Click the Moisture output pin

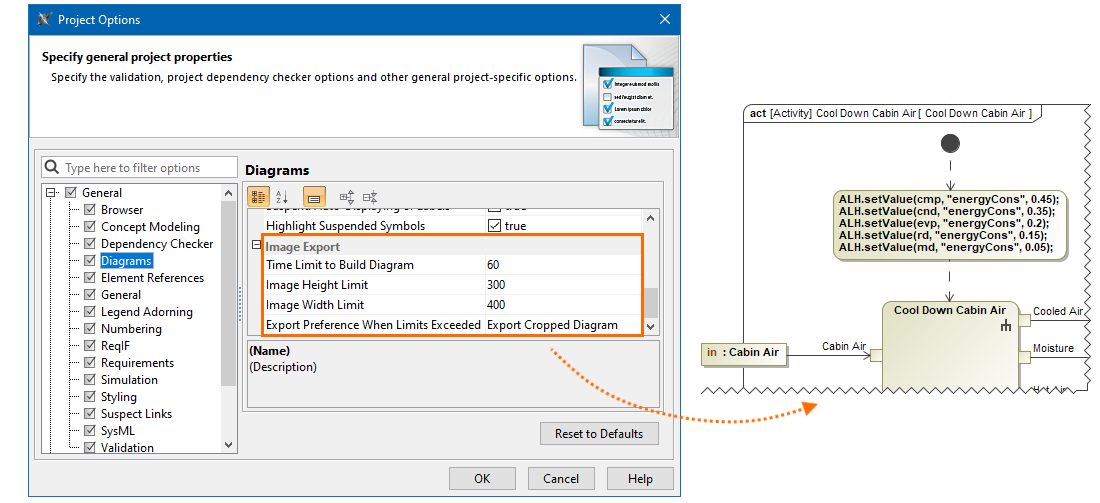[1023, 357]
